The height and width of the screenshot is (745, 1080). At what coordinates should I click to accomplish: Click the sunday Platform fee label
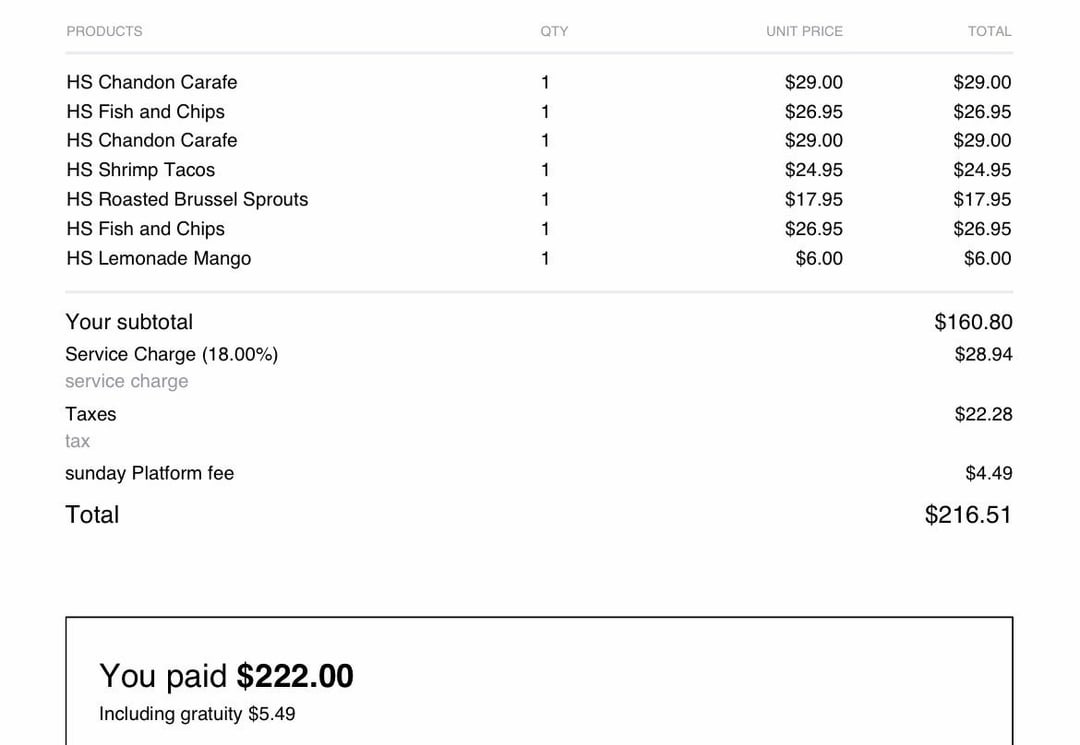tap(149, 473)
